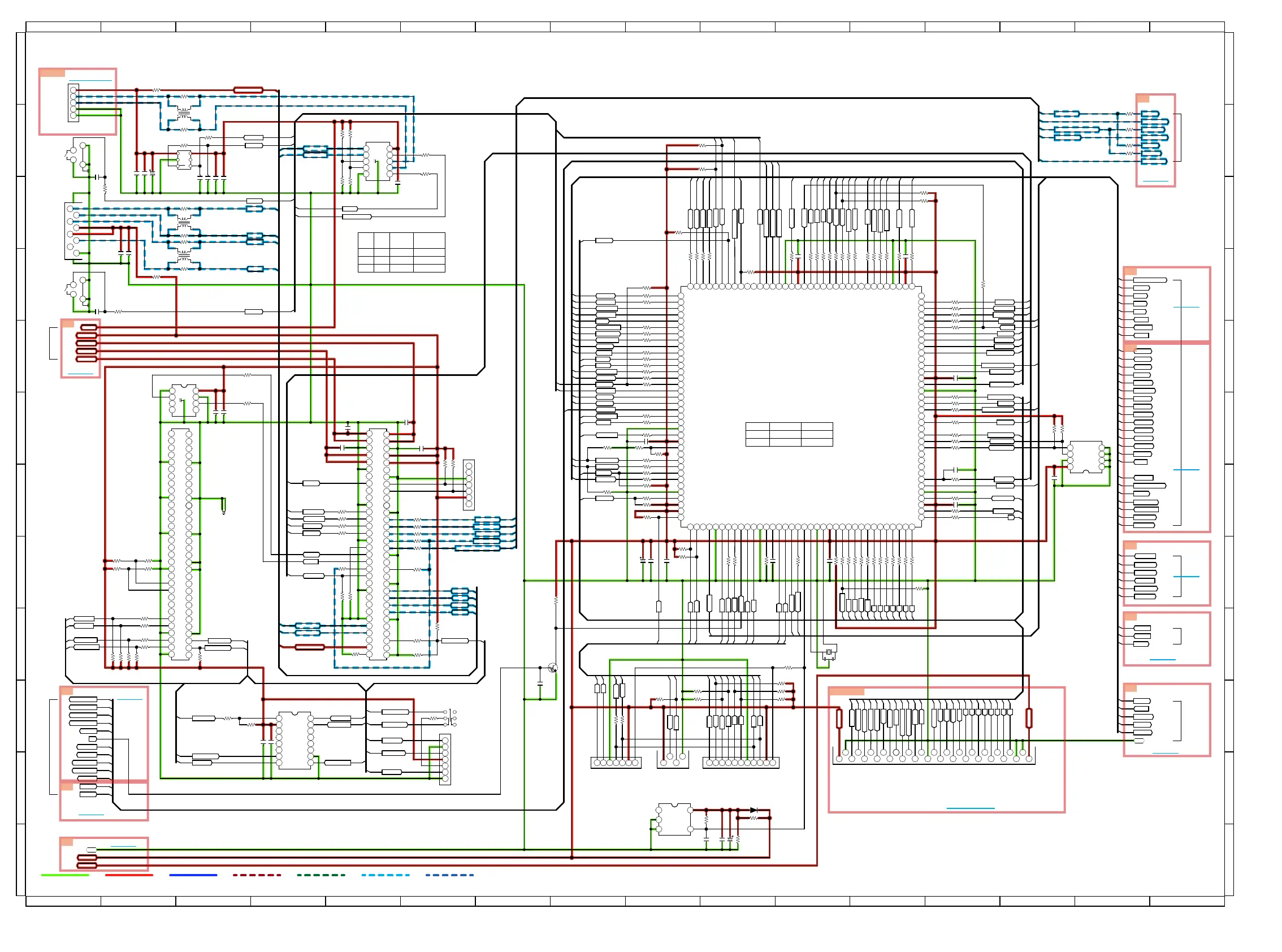Click the left pink box with five red pads

tap(81, 349)
